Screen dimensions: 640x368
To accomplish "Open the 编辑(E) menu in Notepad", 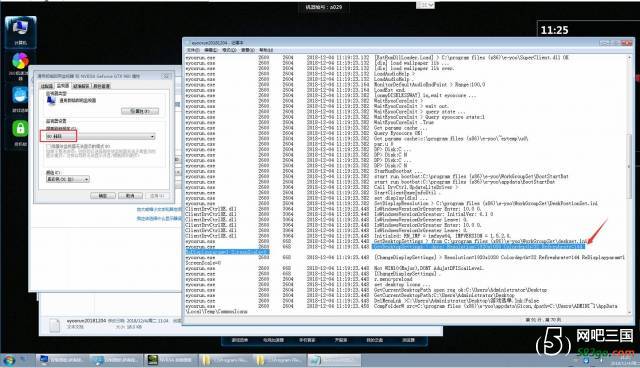I will point(211,50).
